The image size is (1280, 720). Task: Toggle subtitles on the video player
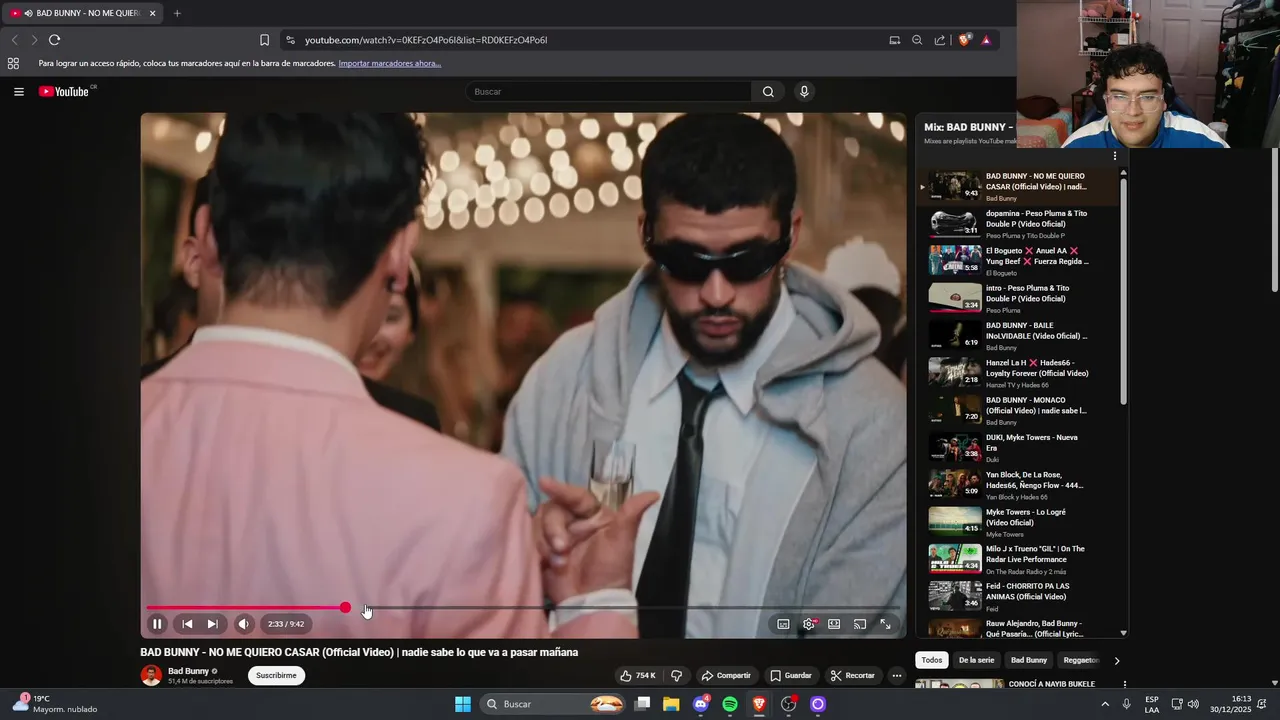pos(783,624)
